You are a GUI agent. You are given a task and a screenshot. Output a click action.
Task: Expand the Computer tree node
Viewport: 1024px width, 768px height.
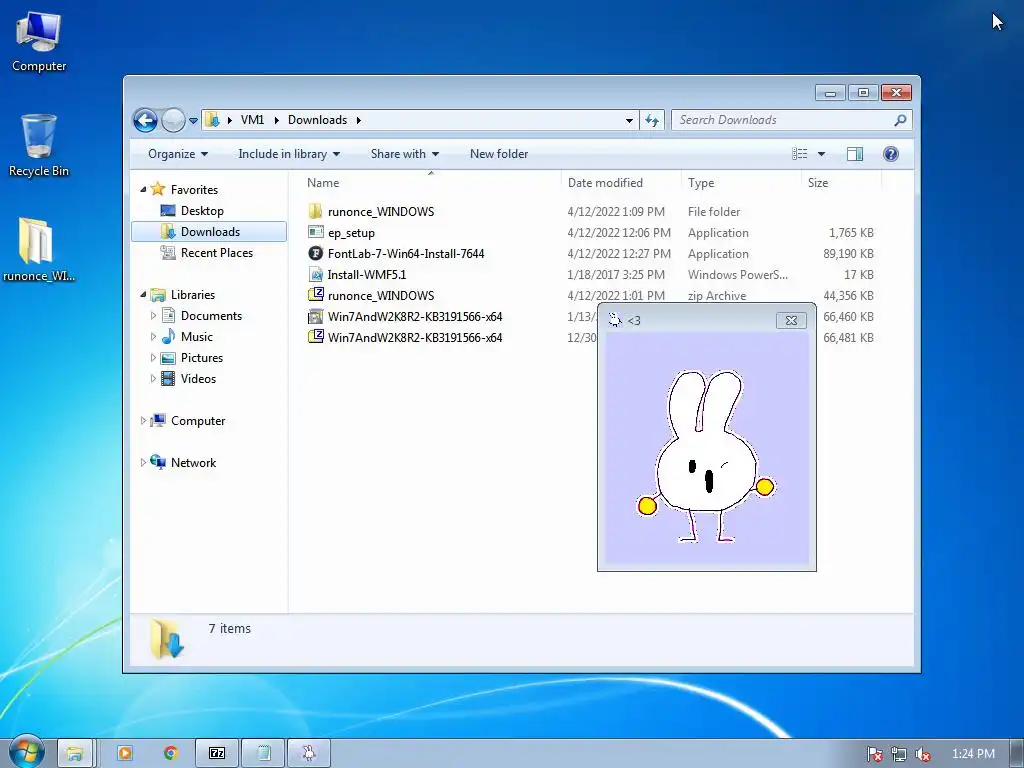(144, 421)
